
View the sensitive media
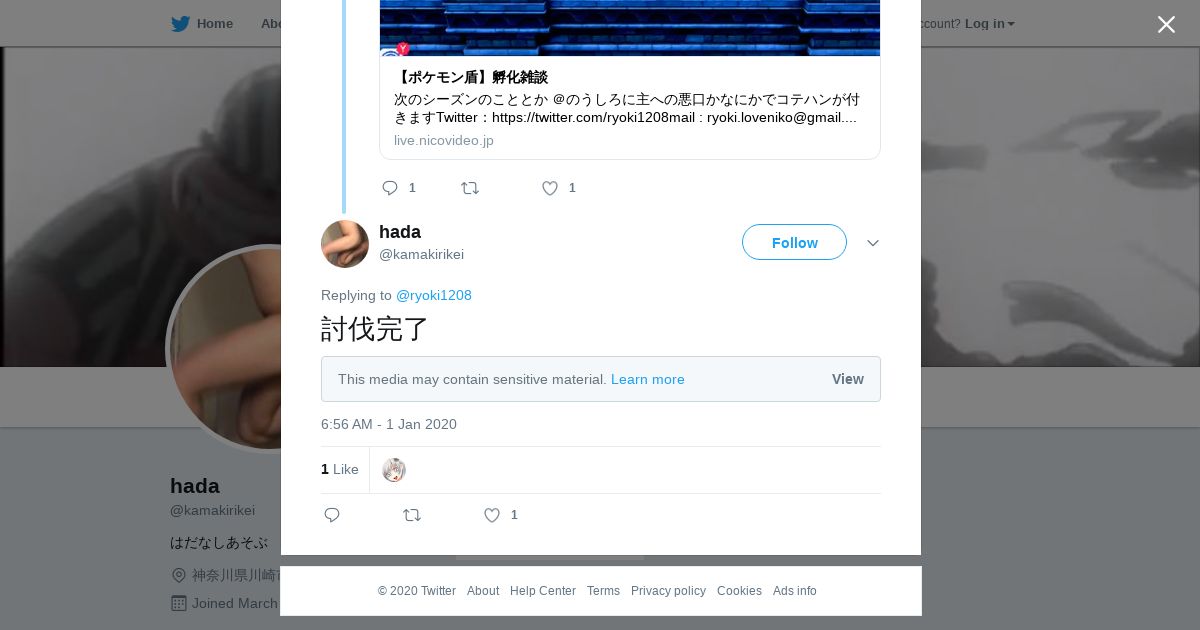coord(847,379)
